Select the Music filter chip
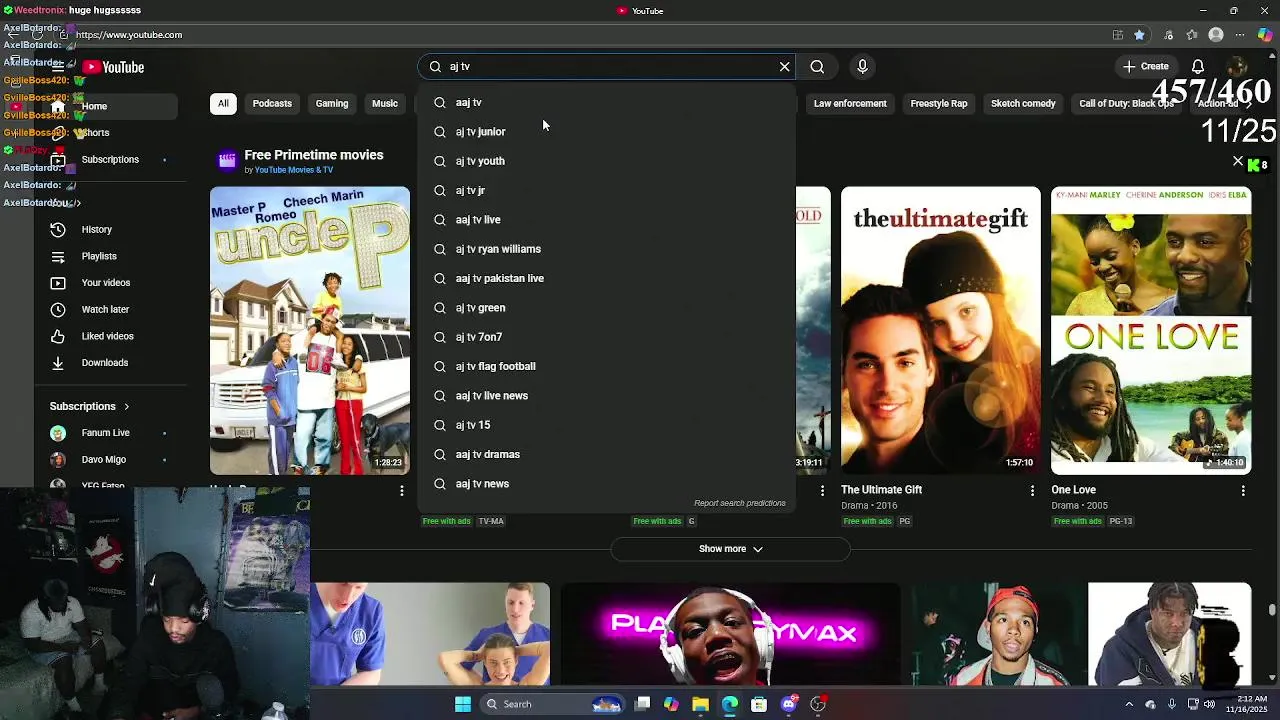 (x=385, y=104)
